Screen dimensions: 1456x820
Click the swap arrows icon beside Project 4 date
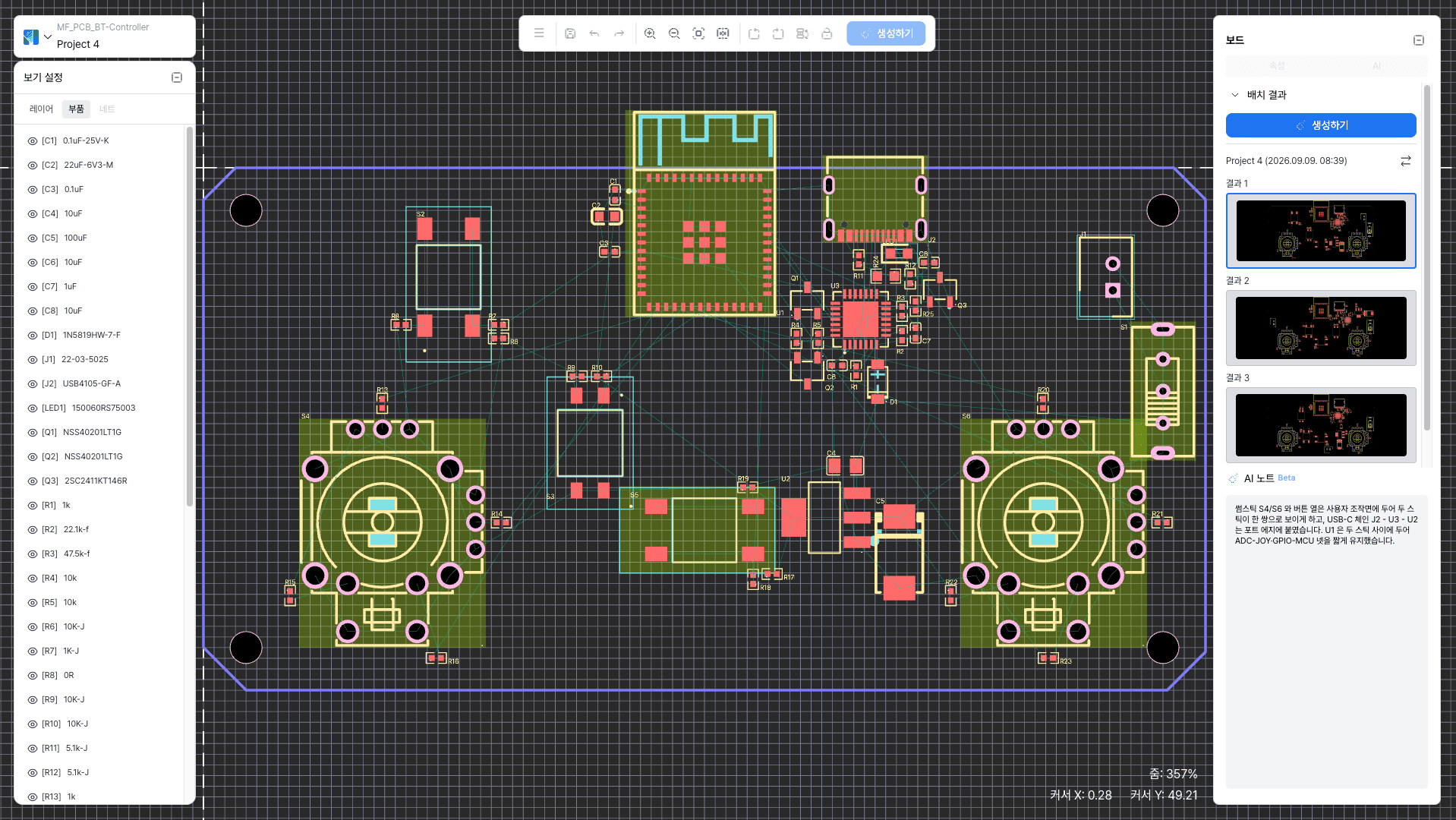(1406, 161)
